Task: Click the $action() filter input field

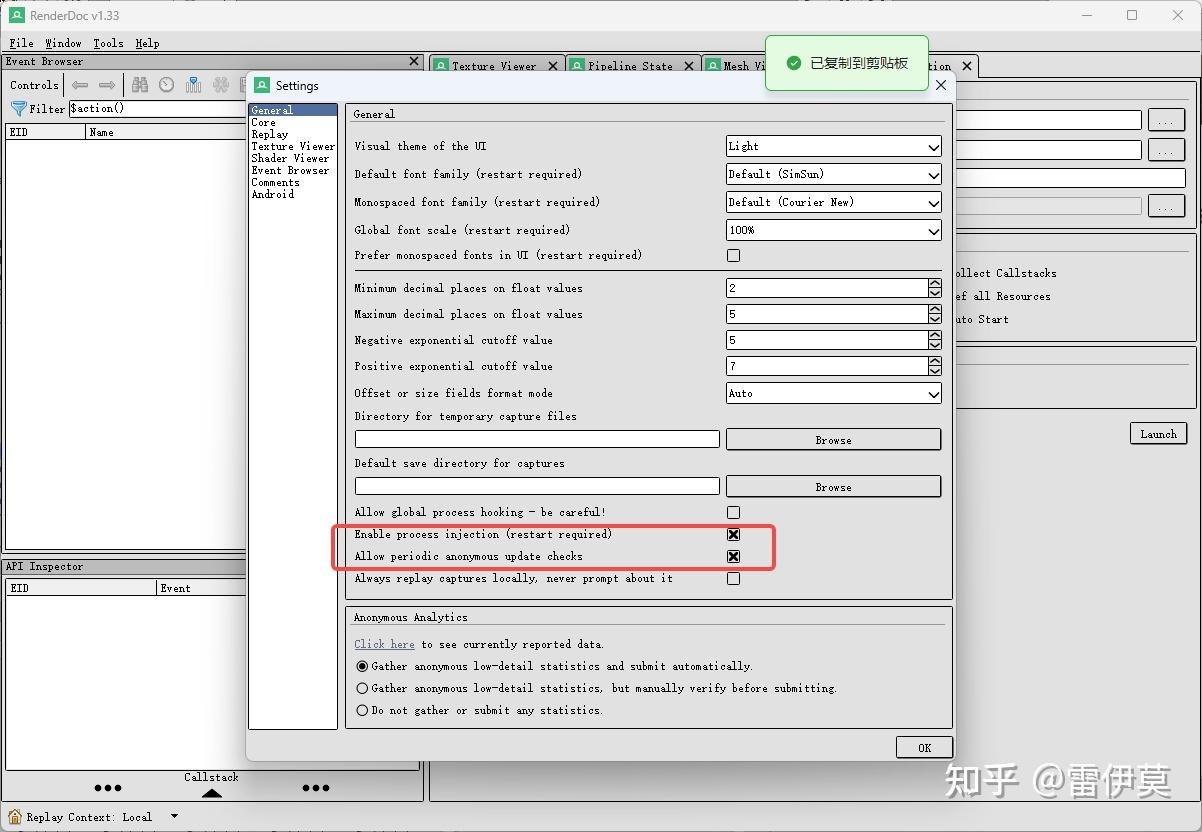Action: pos(155,108)
